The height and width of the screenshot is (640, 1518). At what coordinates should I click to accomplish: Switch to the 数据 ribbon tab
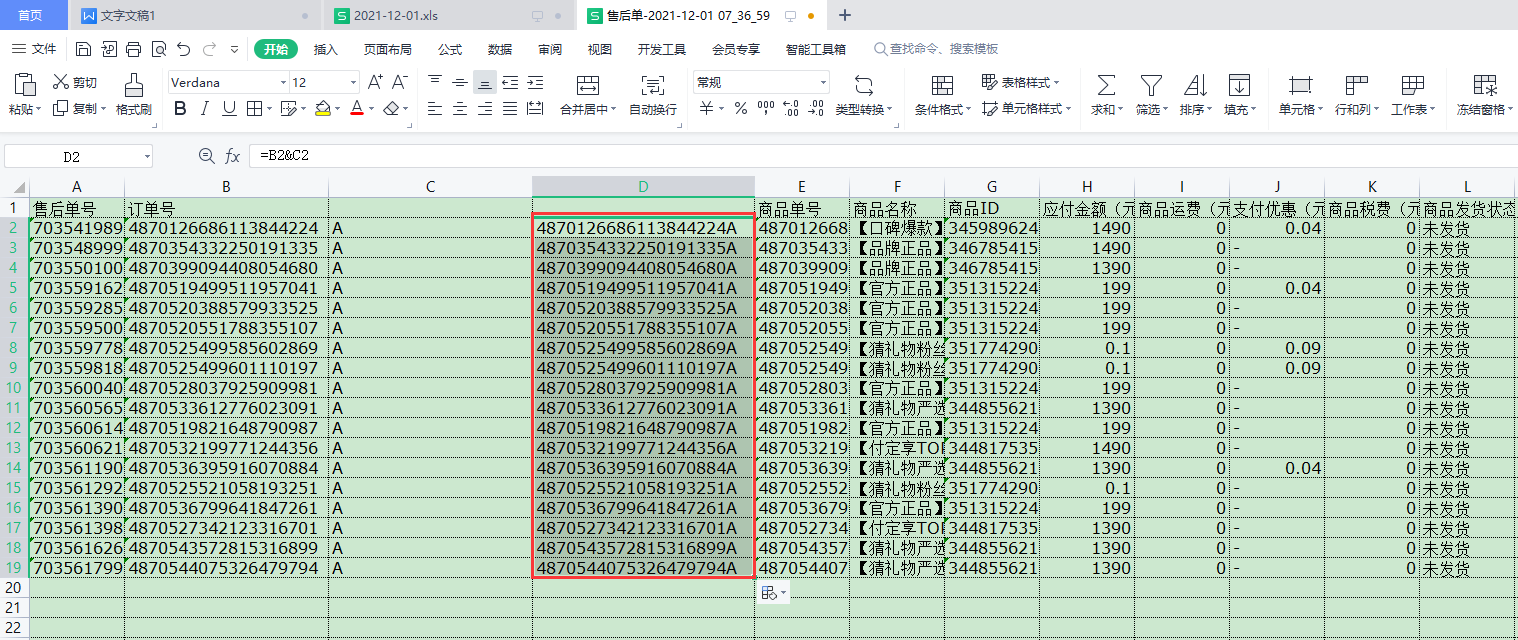pos(500,49)
